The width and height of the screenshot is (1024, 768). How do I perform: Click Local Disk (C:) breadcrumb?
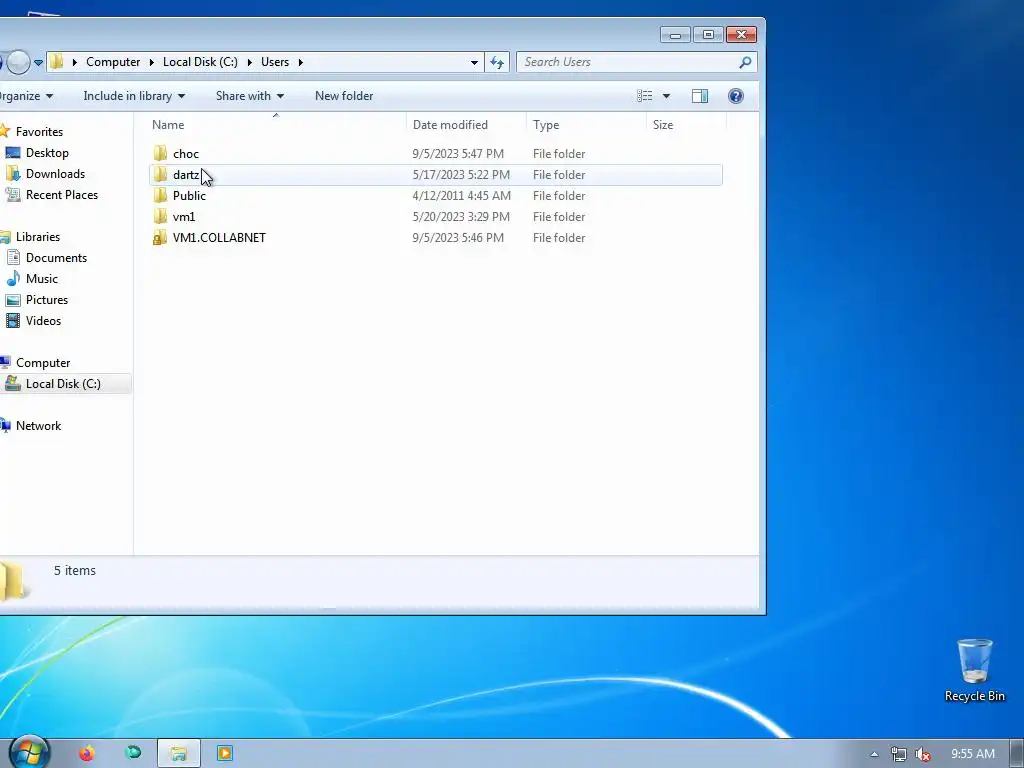coord(200,62)
